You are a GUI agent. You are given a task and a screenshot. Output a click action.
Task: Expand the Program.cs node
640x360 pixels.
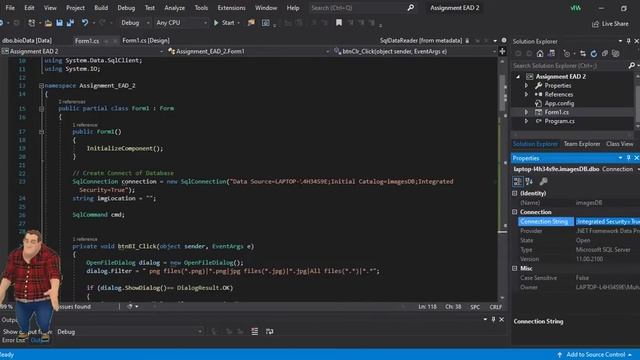[526, 121]
